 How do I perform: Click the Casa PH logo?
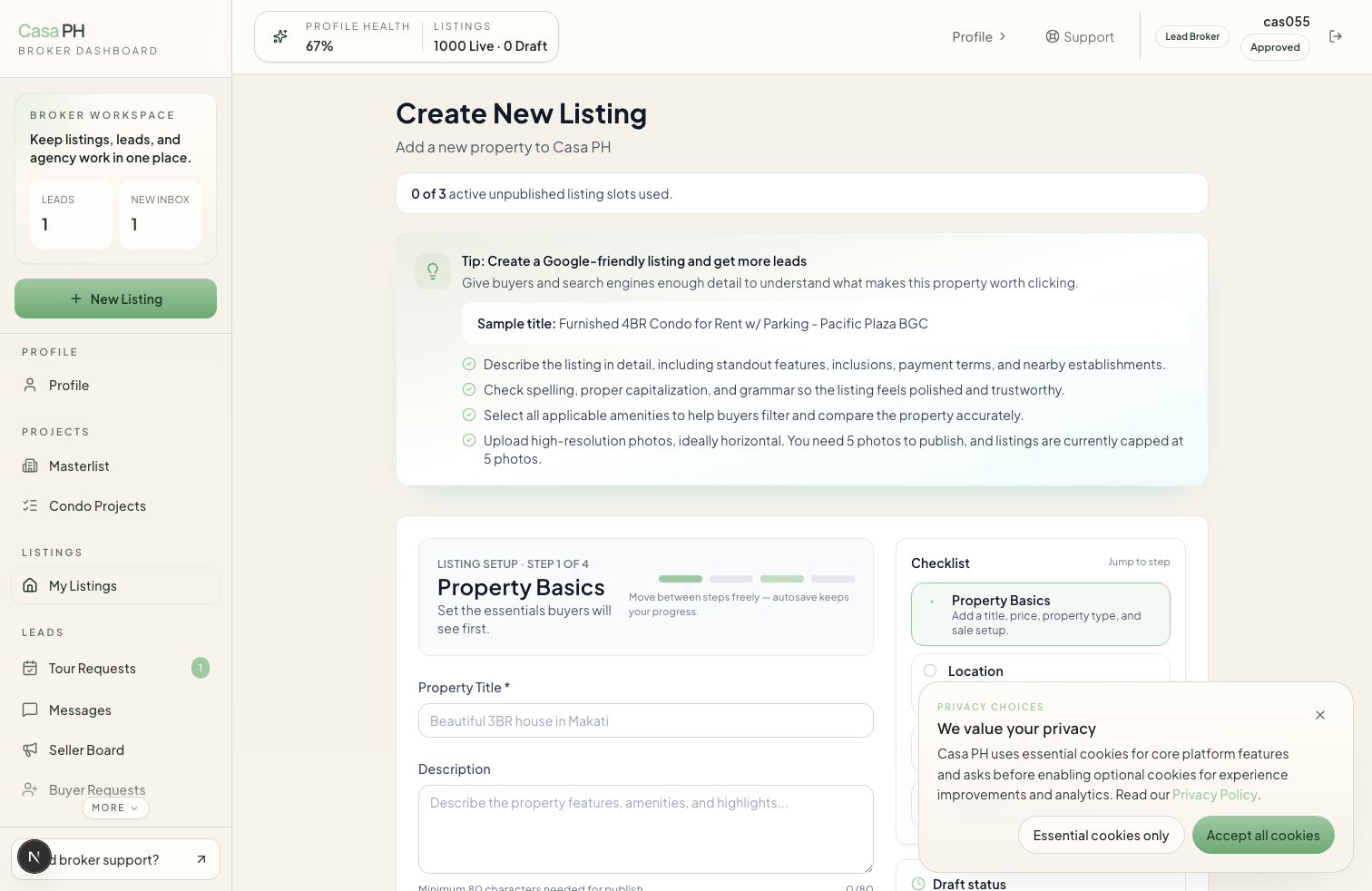point(52,30)
